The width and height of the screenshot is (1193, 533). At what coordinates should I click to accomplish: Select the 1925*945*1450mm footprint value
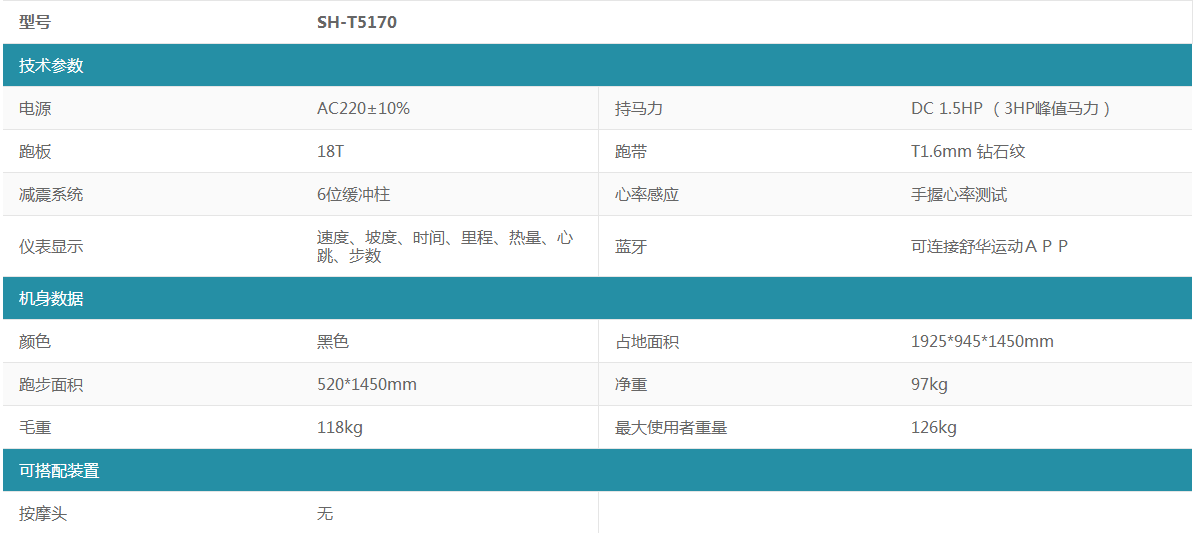pyautogui.click(x=982, y=342)
